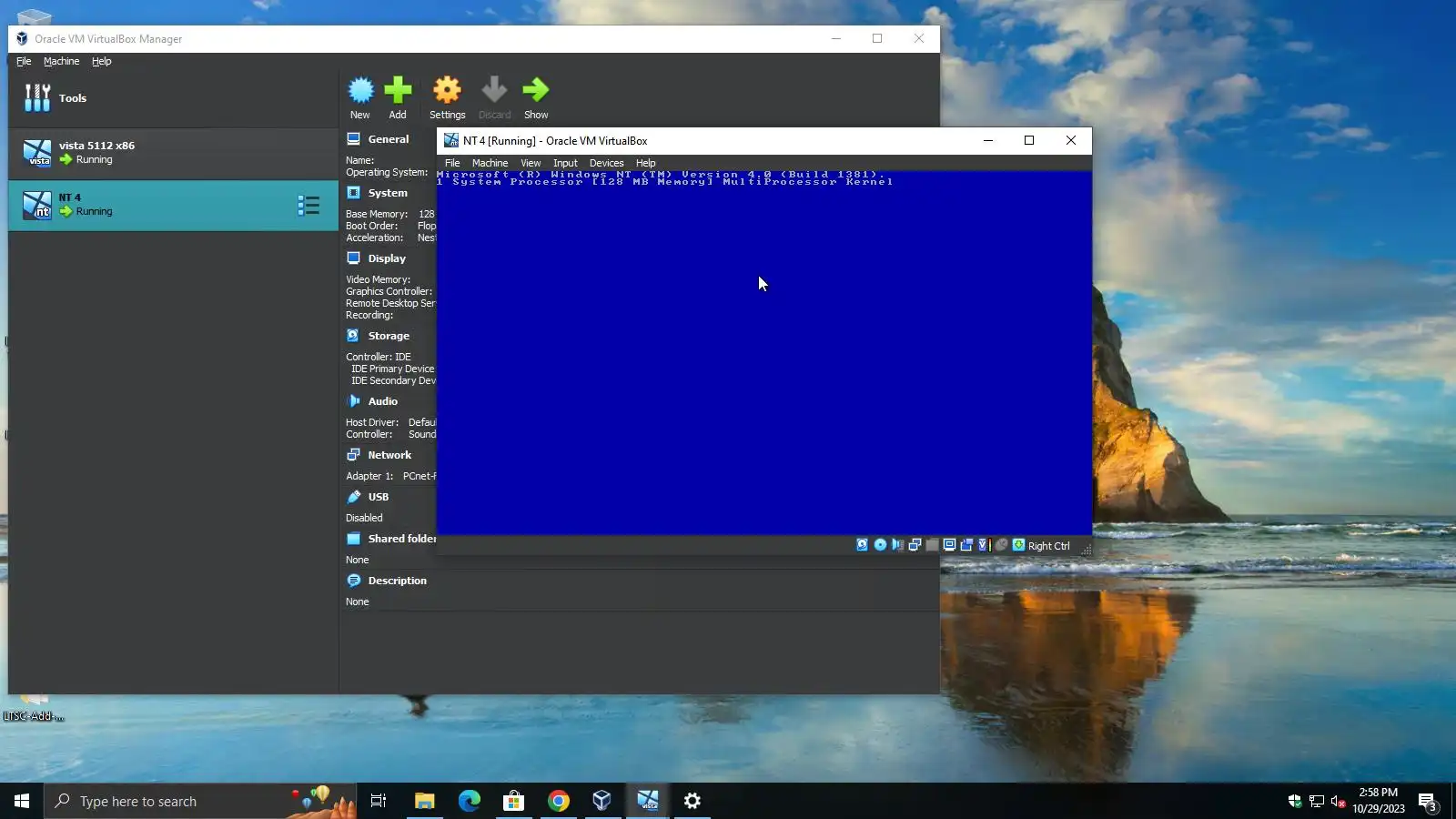Viewport: 1456px width, 819px height.
Task: Click the USB section pen-drive icon
Action: click(x=354, y=497)
